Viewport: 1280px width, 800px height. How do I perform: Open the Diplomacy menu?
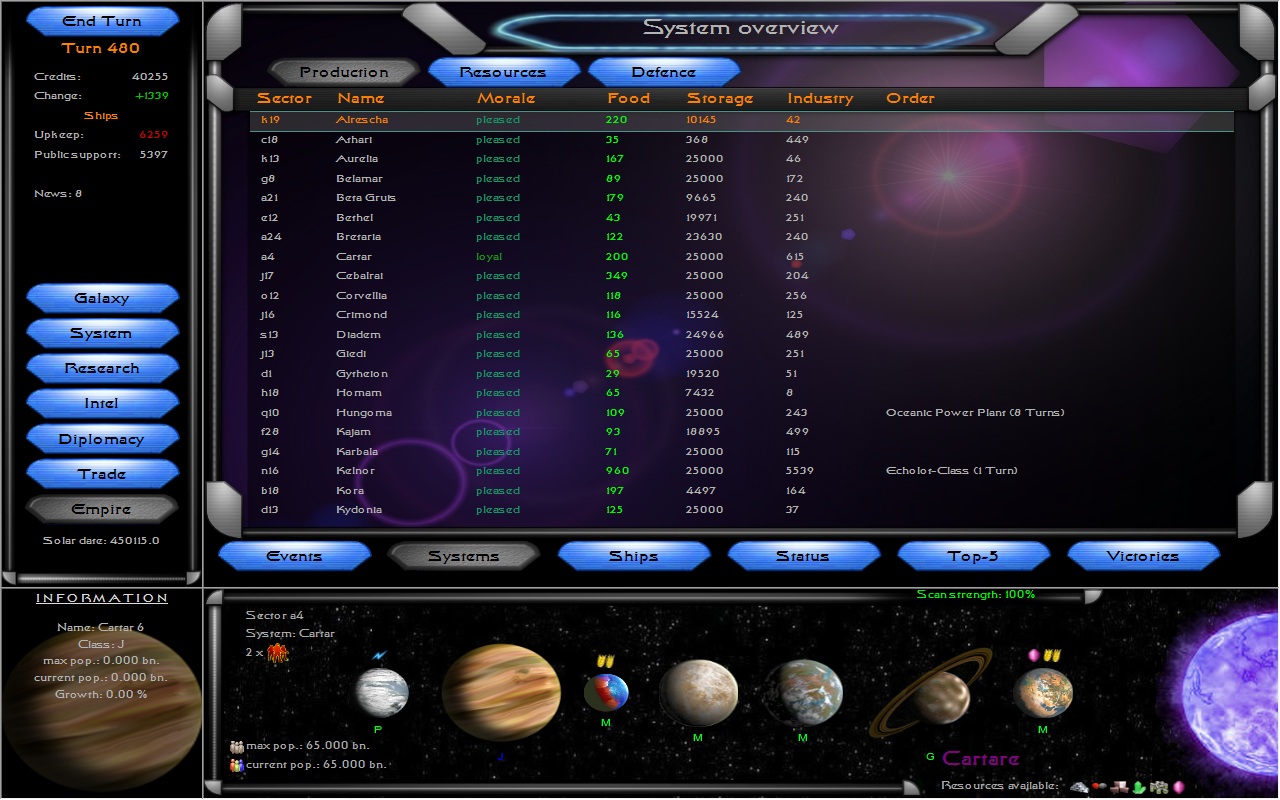coord(102,439)
